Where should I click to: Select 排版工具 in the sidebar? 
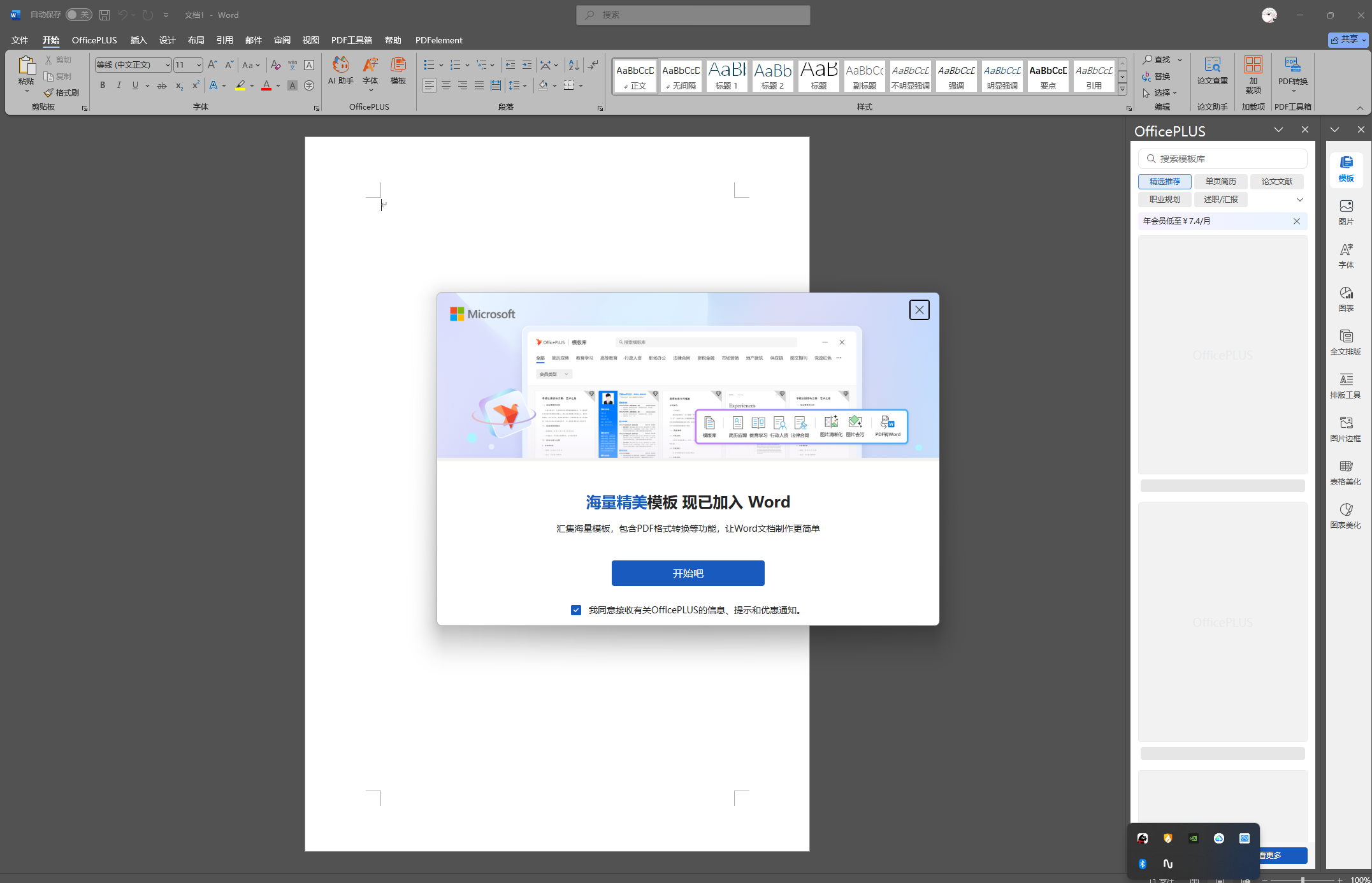1346,386
